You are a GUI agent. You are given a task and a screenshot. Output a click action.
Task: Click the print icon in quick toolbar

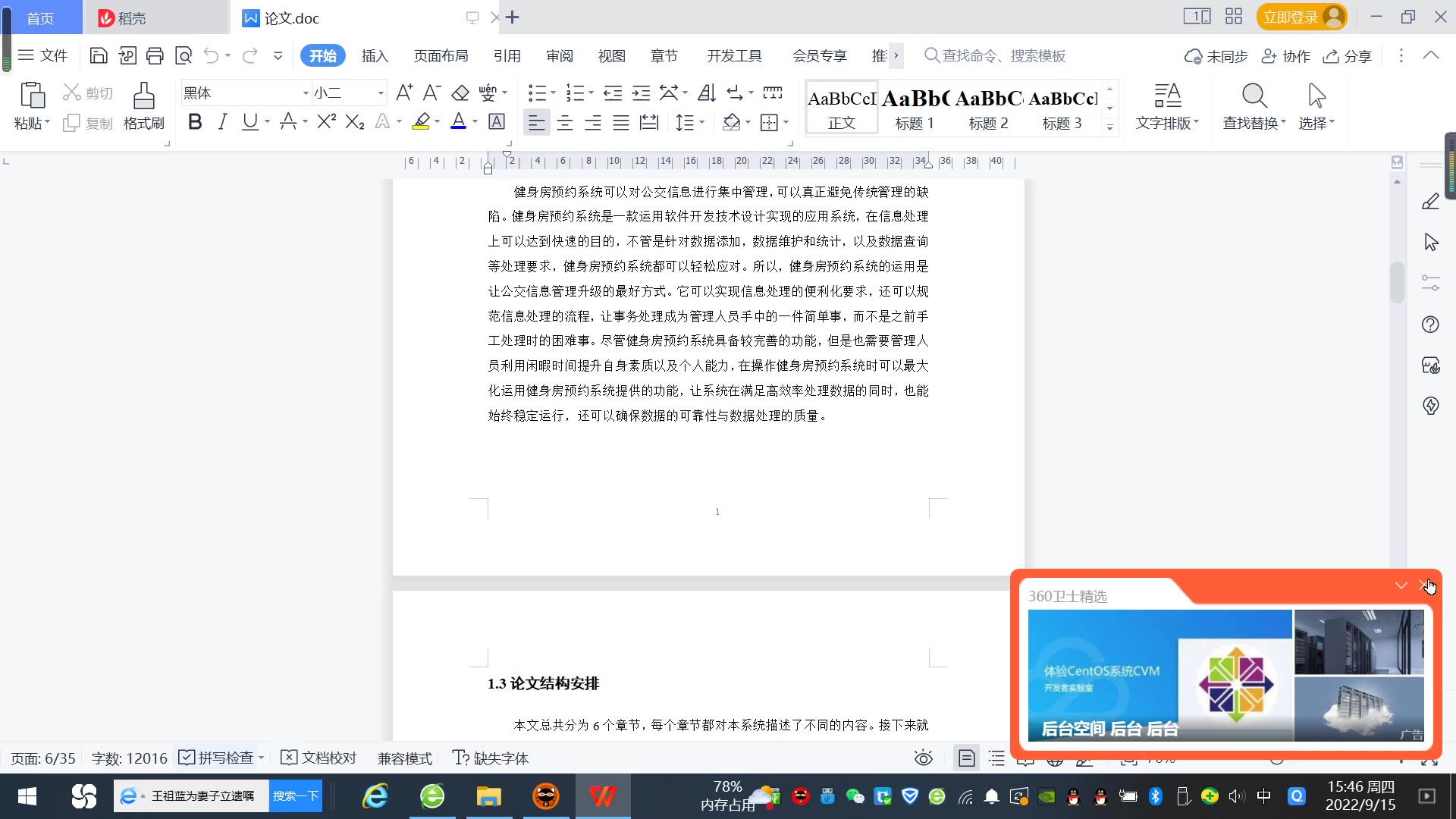[155, 55]
